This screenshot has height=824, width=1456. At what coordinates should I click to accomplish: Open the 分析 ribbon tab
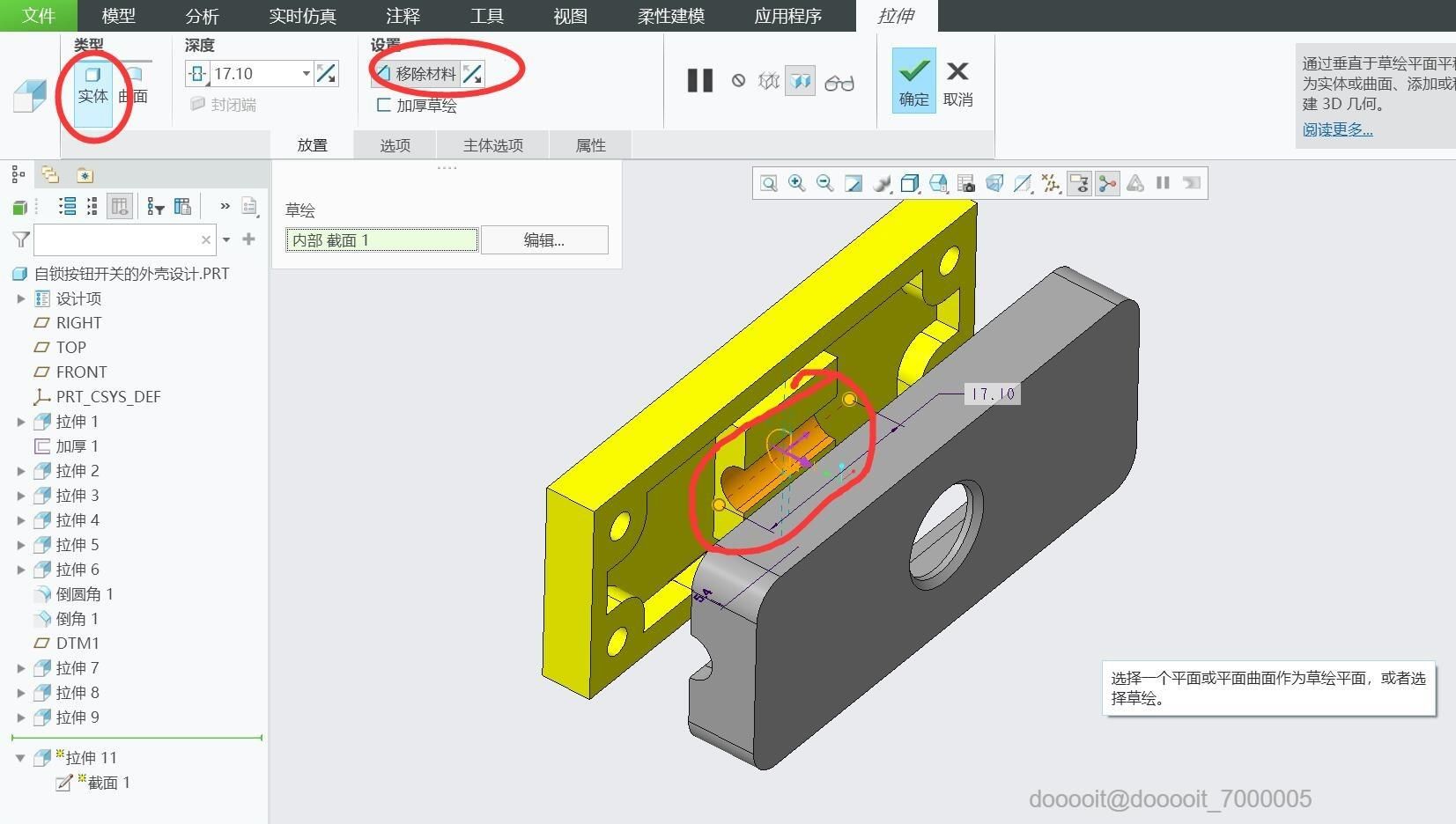pos(202,16)
